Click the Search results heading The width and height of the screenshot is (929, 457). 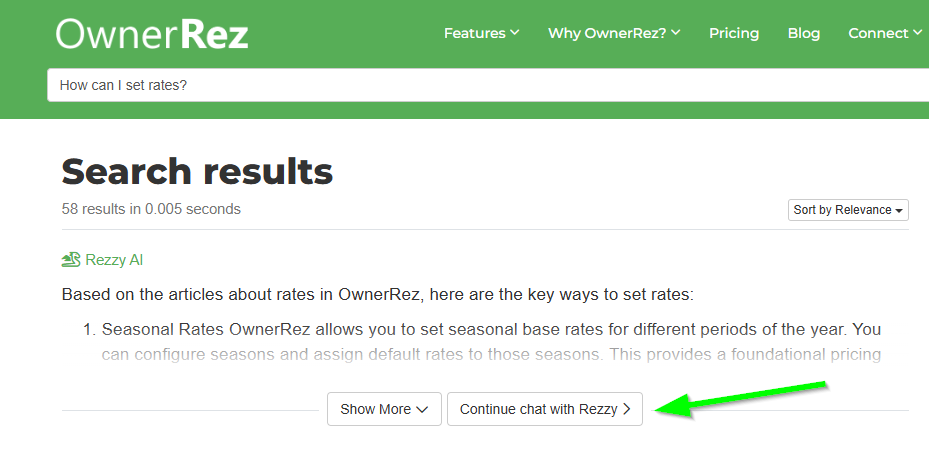pyautogui.click(x=197, y=171)
